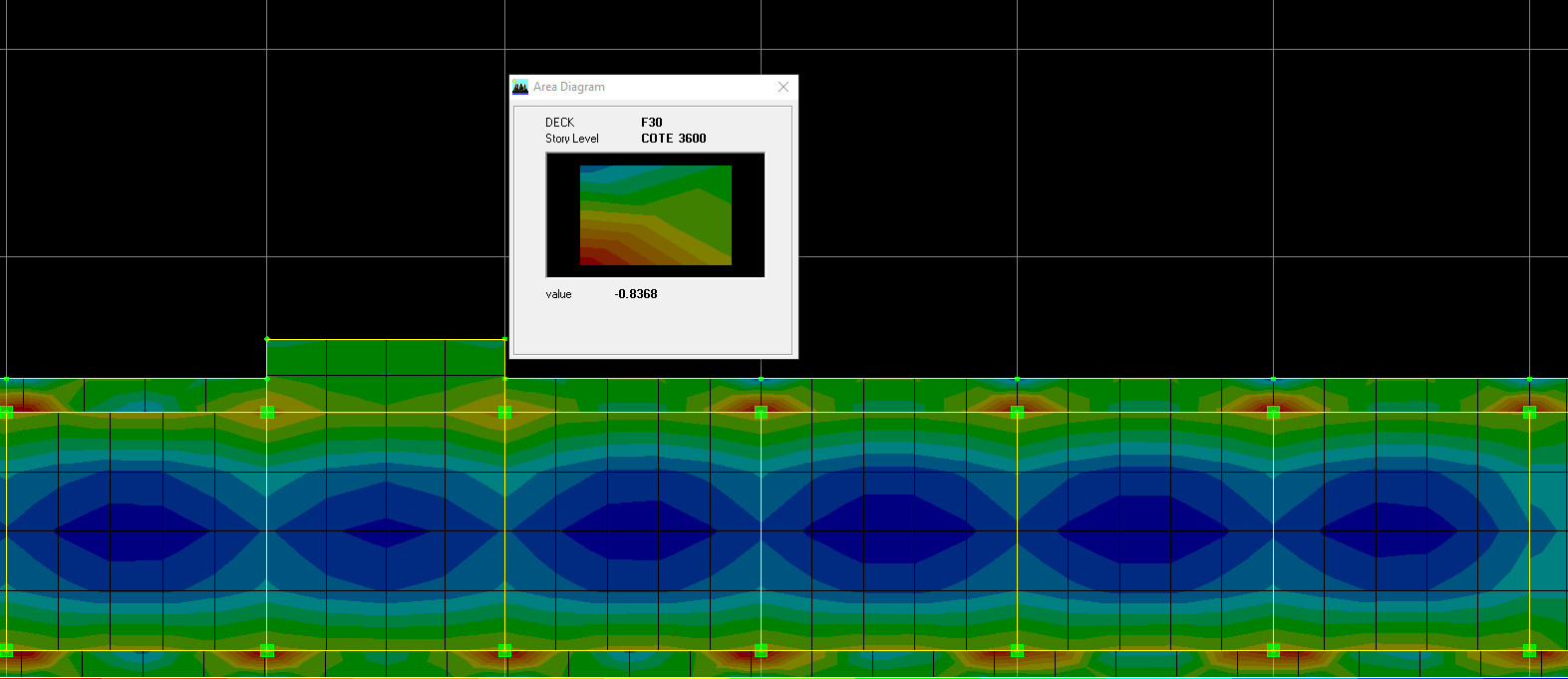The height and width of the screenshot is (679, 1568).
Task: Click the 'DECK' label in the dialog
Action: 559,123
